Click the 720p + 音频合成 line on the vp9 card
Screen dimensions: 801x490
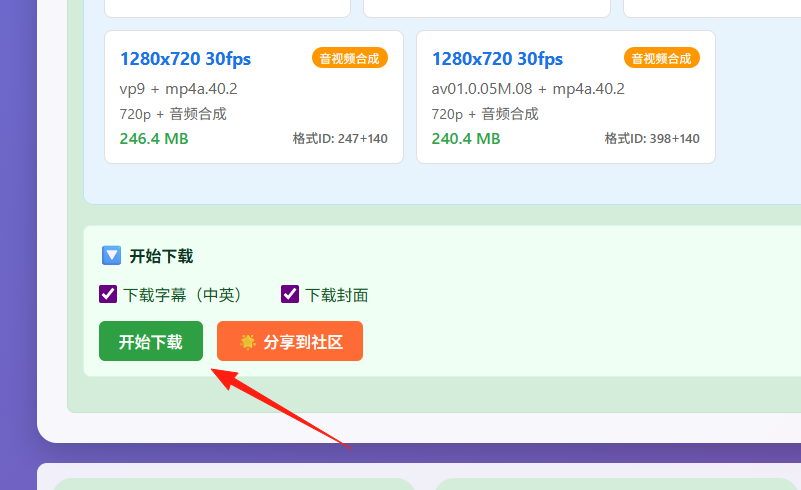tap(173, 114)
